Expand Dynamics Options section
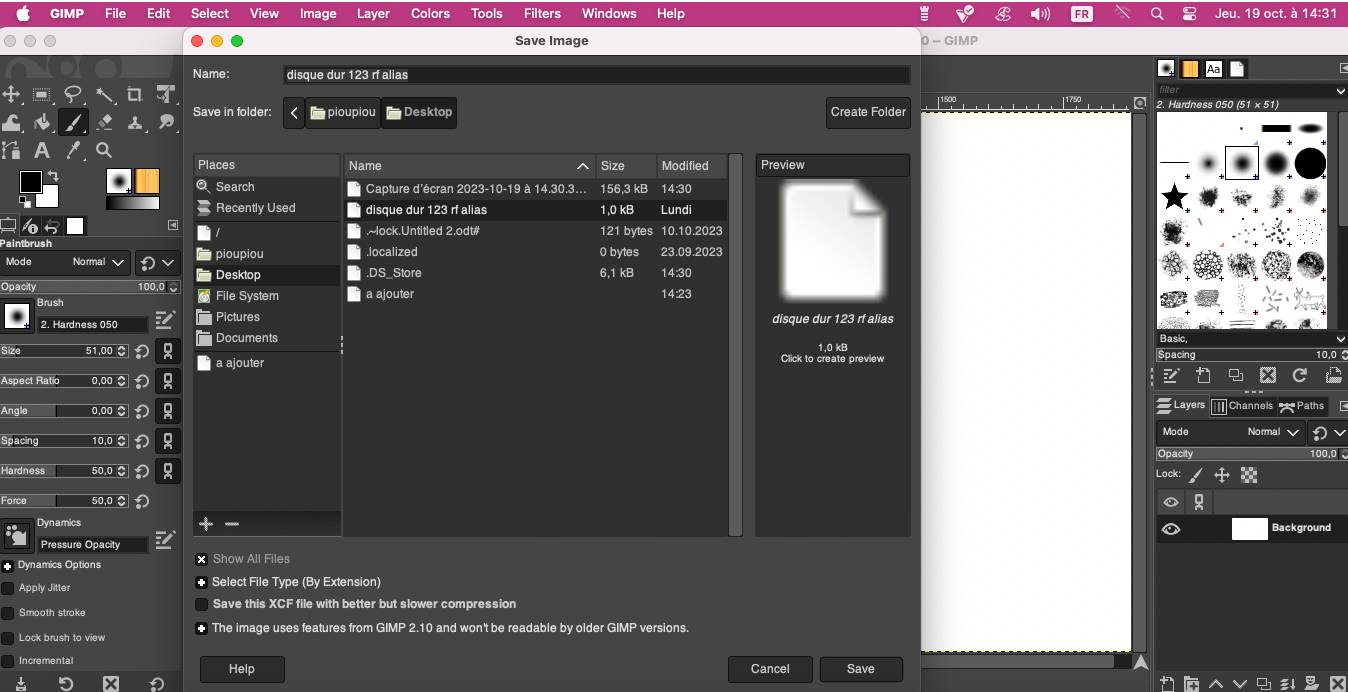The width and height of the screenshot is (1348, 692). pyautogui.click(x=7, y=565)
